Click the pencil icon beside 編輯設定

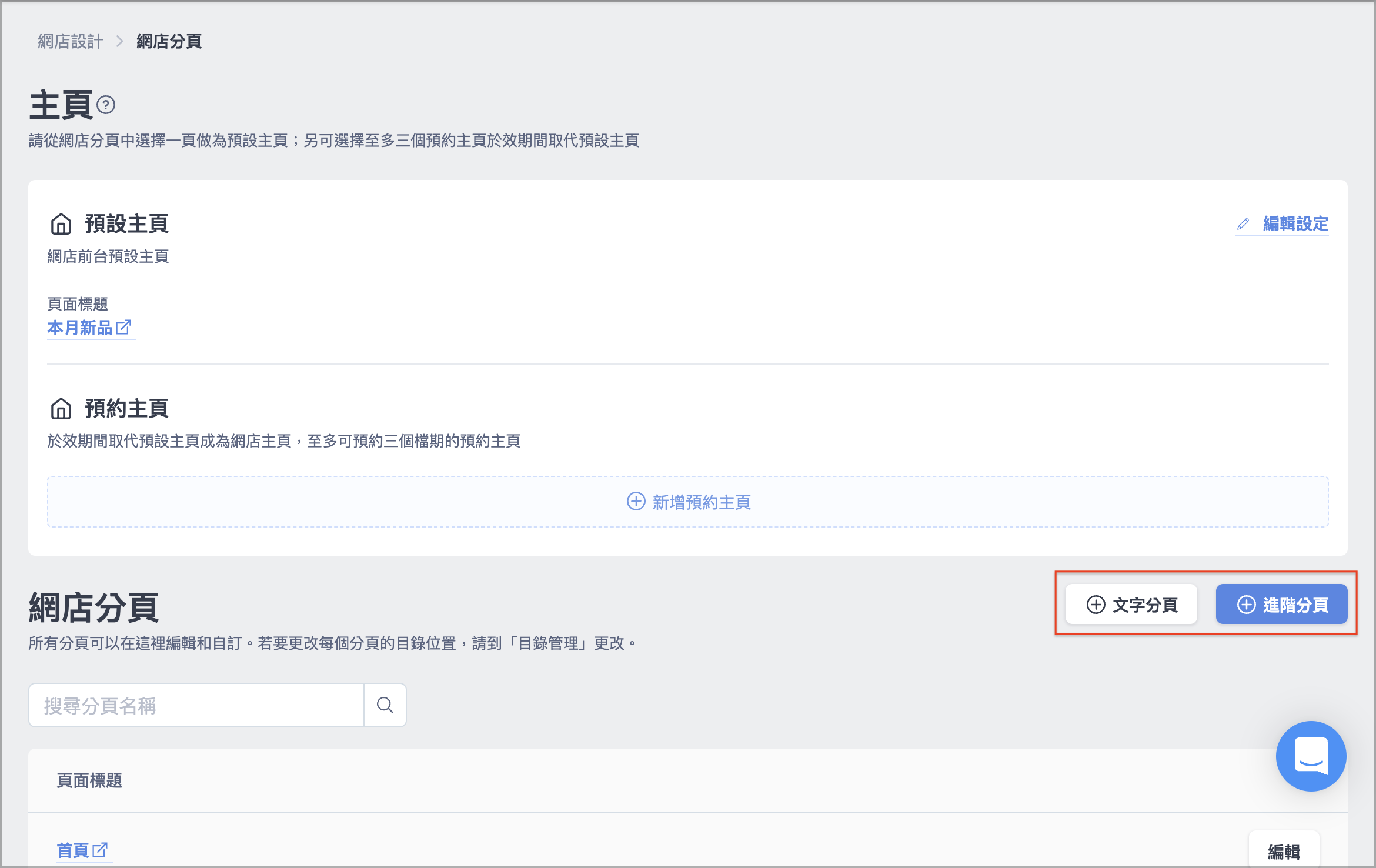coord(1243,224)
